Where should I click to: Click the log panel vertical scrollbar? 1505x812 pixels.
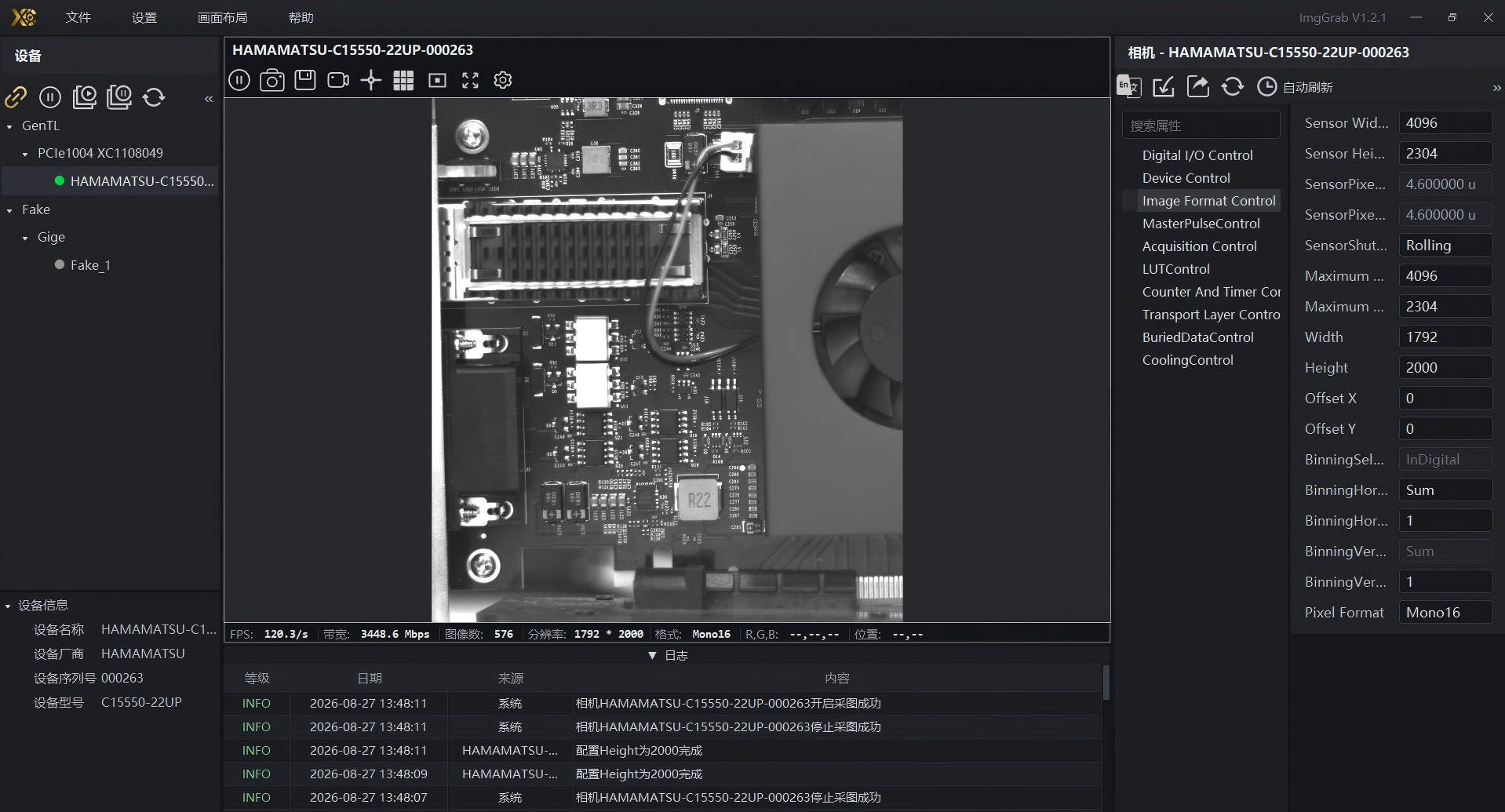pyautogui.click(x=1106, y=683)
